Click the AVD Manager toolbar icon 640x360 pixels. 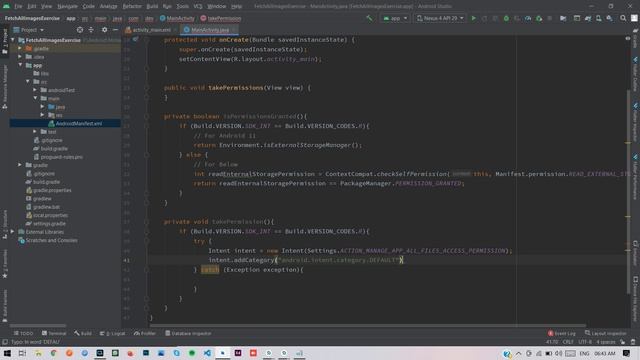(x=599, y=18)
